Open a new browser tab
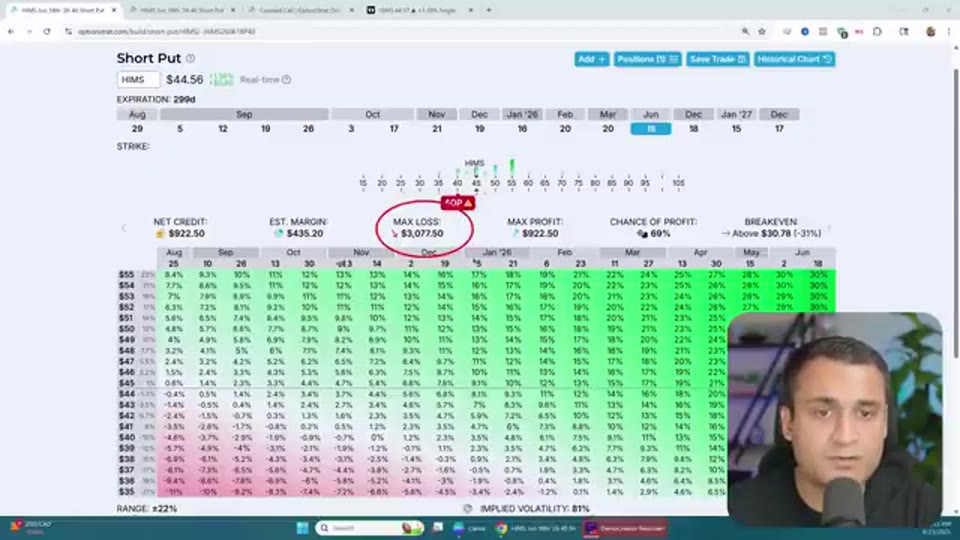This screenshot has width=960, height=540. [489, 10]
